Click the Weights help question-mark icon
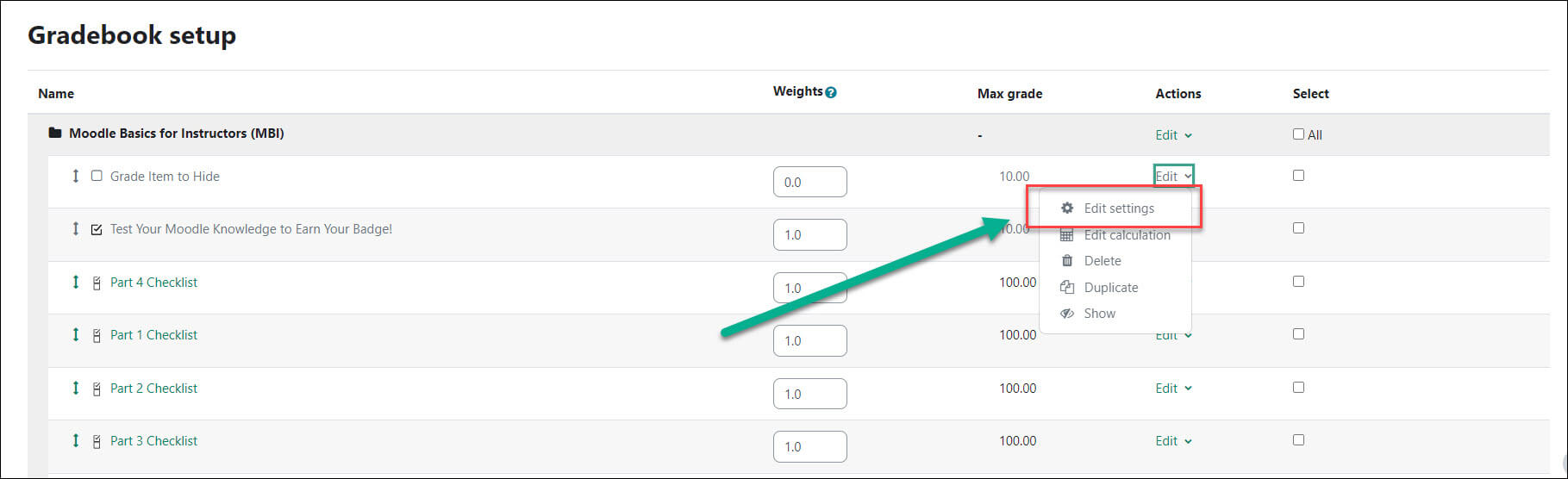 (x=831, y=92)
